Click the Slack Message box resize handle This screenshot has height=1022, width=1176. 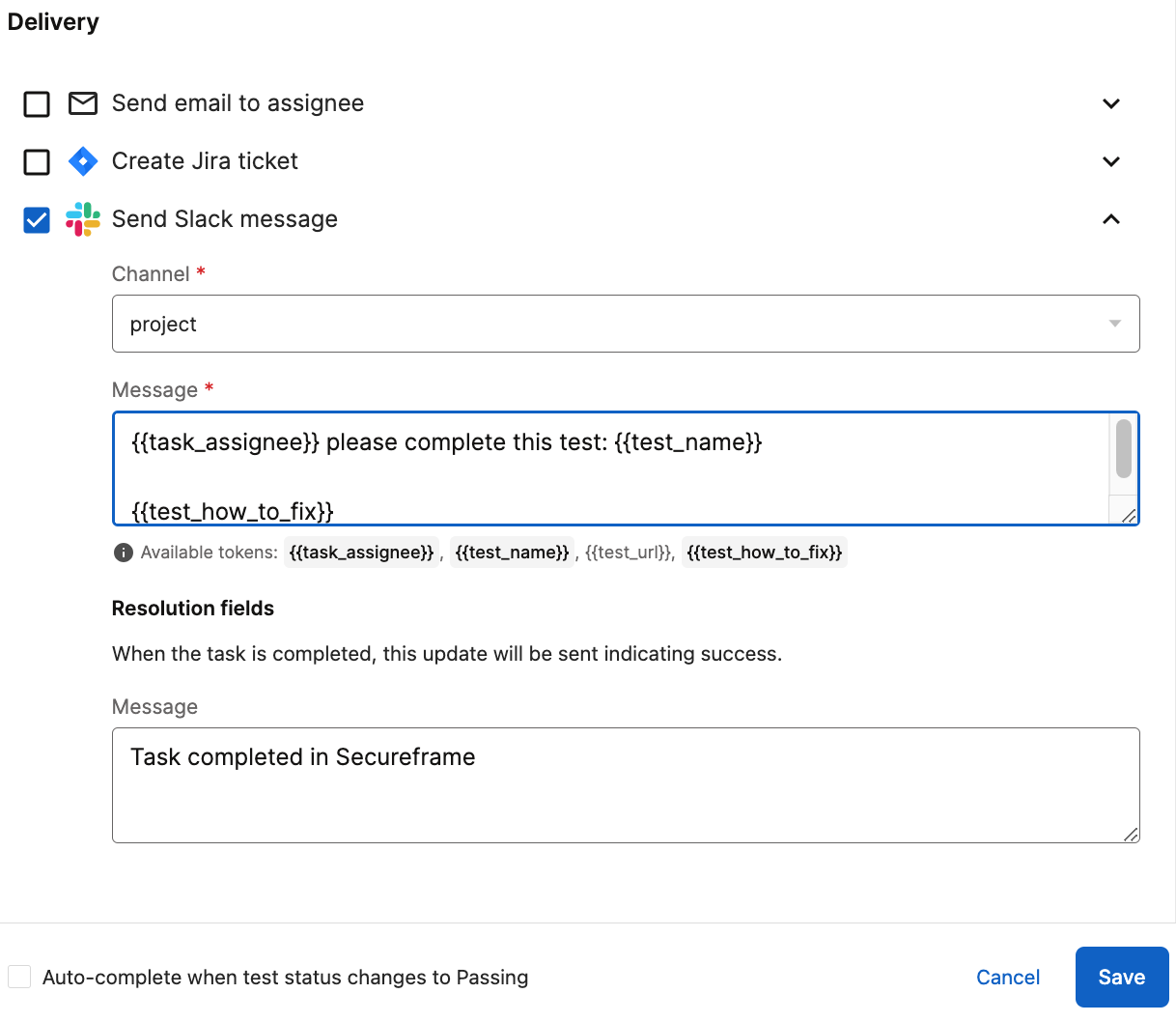(1128, 515)
